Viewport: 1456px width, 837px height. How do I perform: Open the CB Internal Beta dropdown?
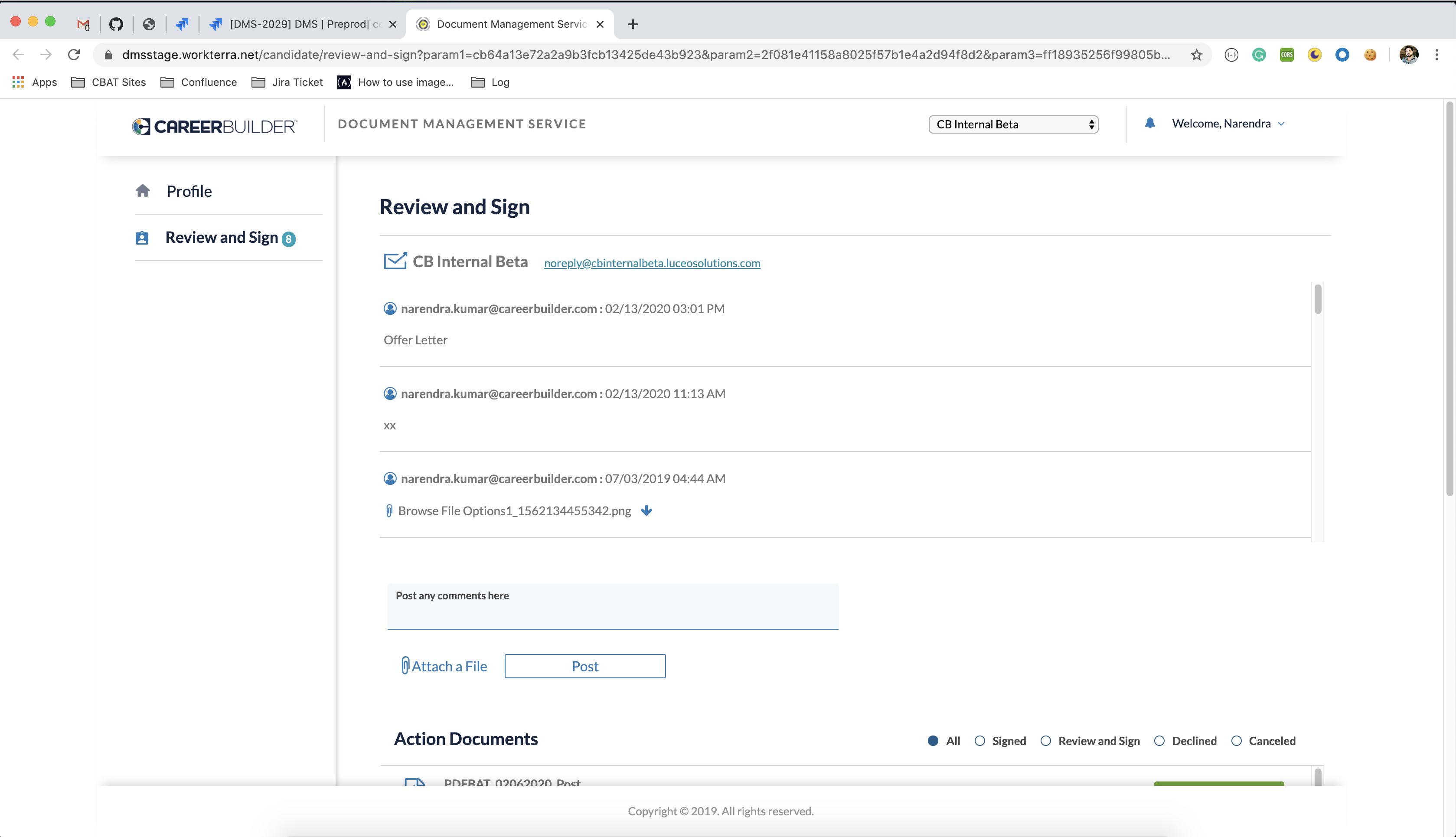point(1013,124)
